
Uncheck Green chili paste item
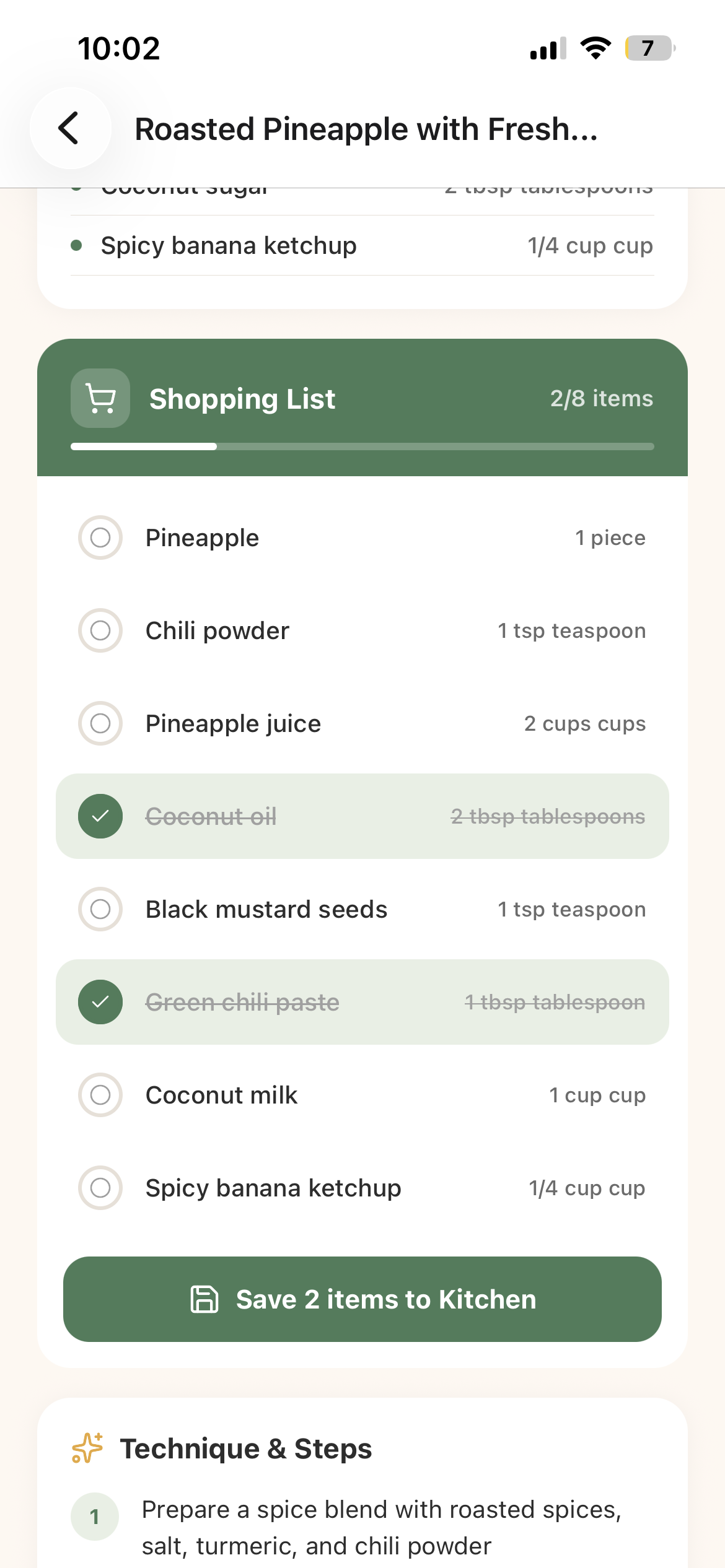(100, 1002)
